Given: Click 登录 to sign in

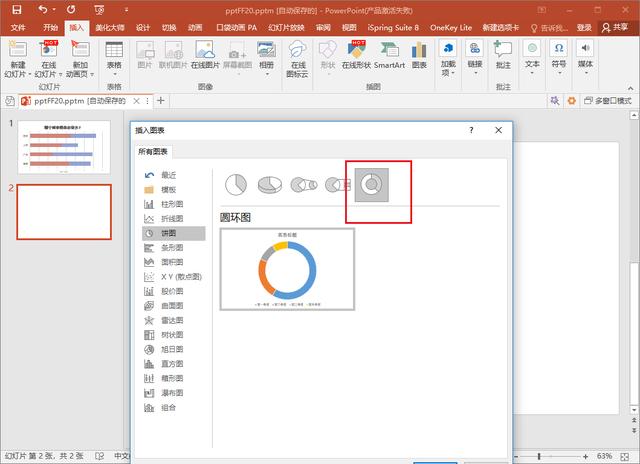Looking at the screenshot, I should pos(583,28).
